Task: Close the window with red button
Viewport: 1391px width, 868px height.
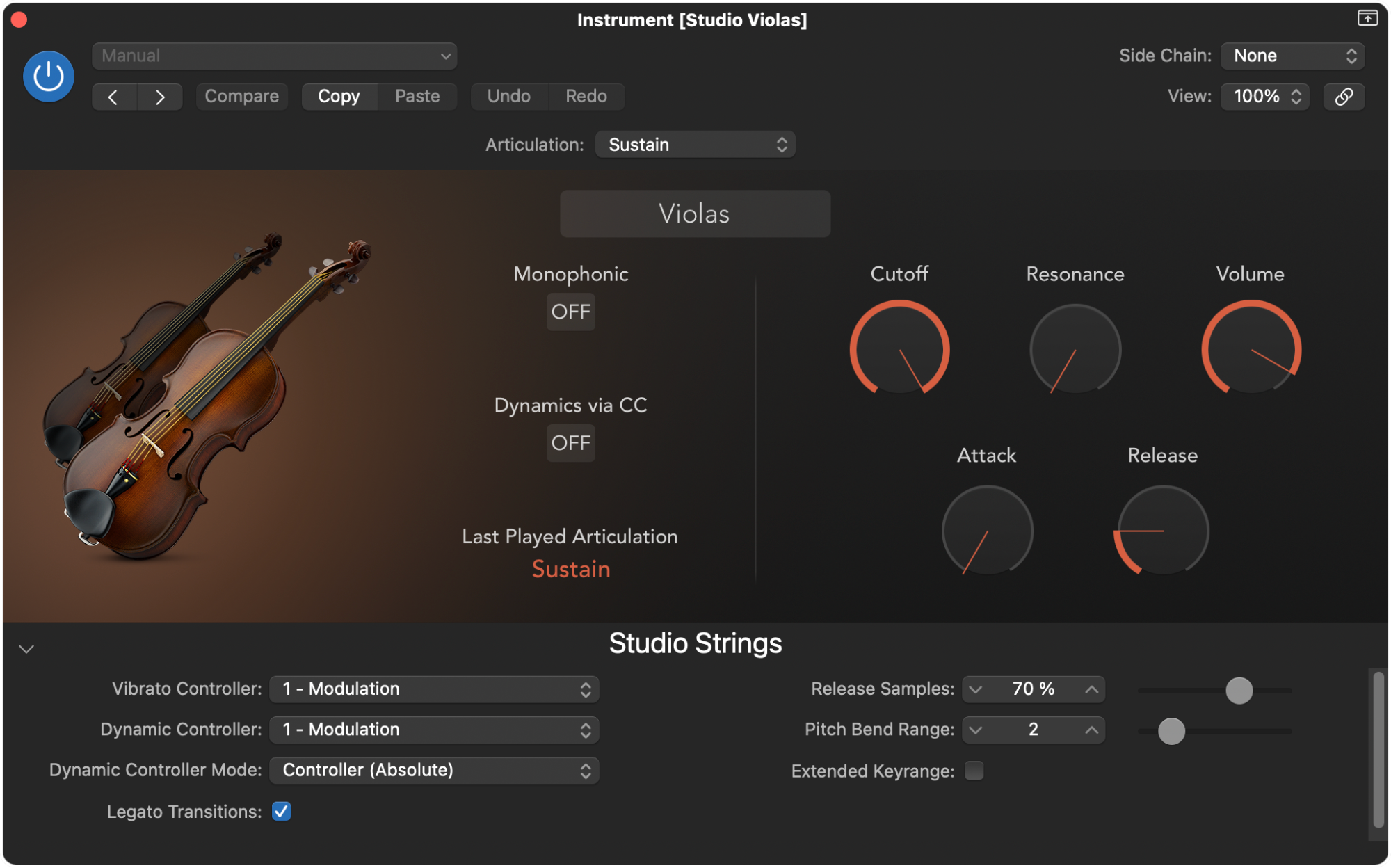Action: [x=19, y=19]
